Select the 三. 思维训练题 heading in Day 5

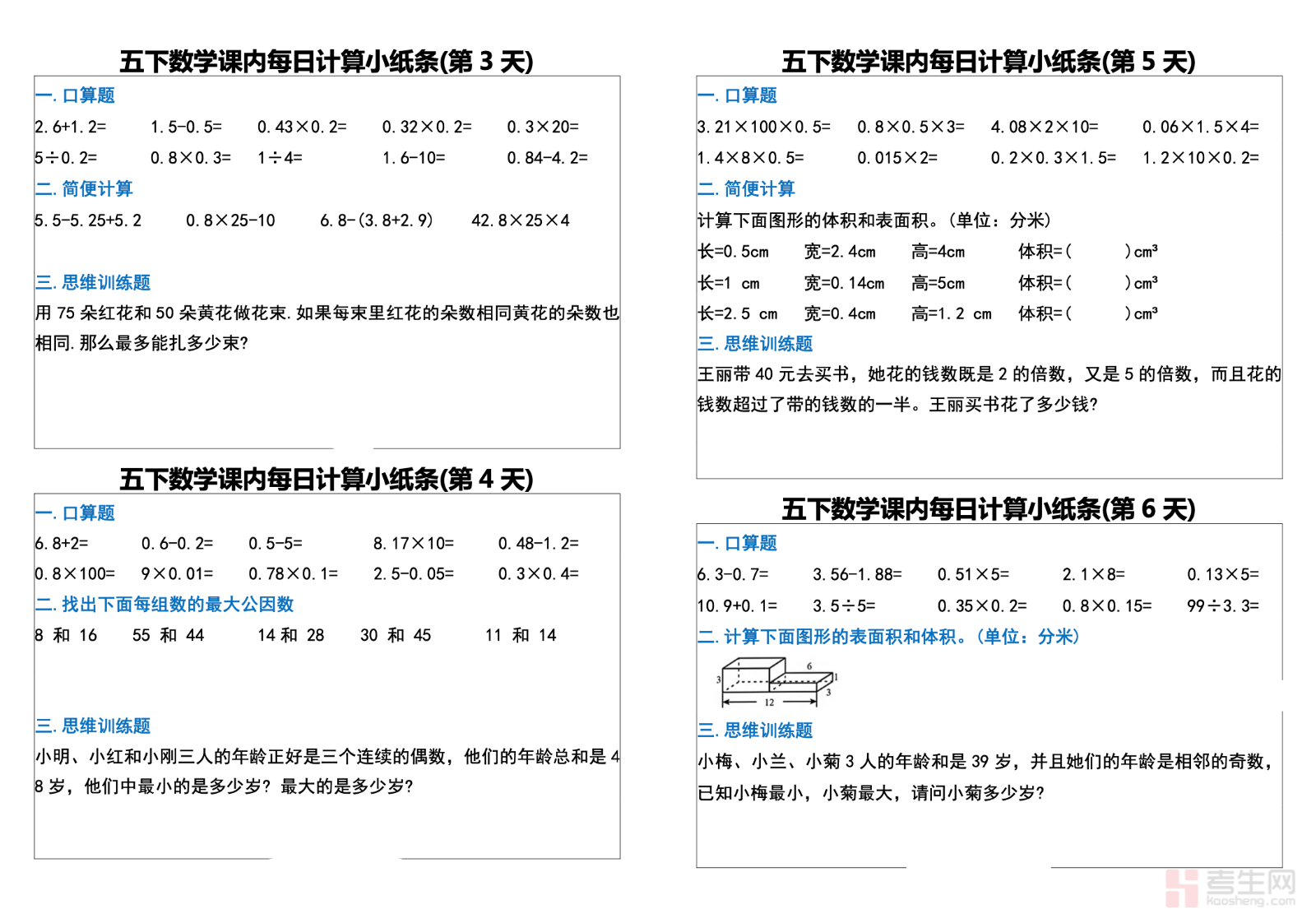coord(755,344)
